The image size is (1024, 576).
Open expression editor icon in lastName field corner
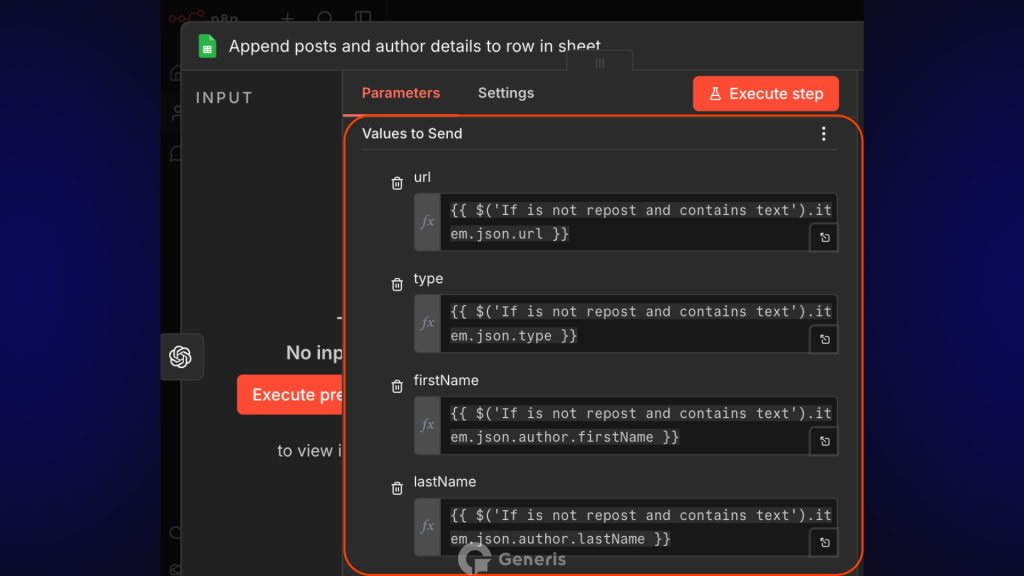click(824, 543)
